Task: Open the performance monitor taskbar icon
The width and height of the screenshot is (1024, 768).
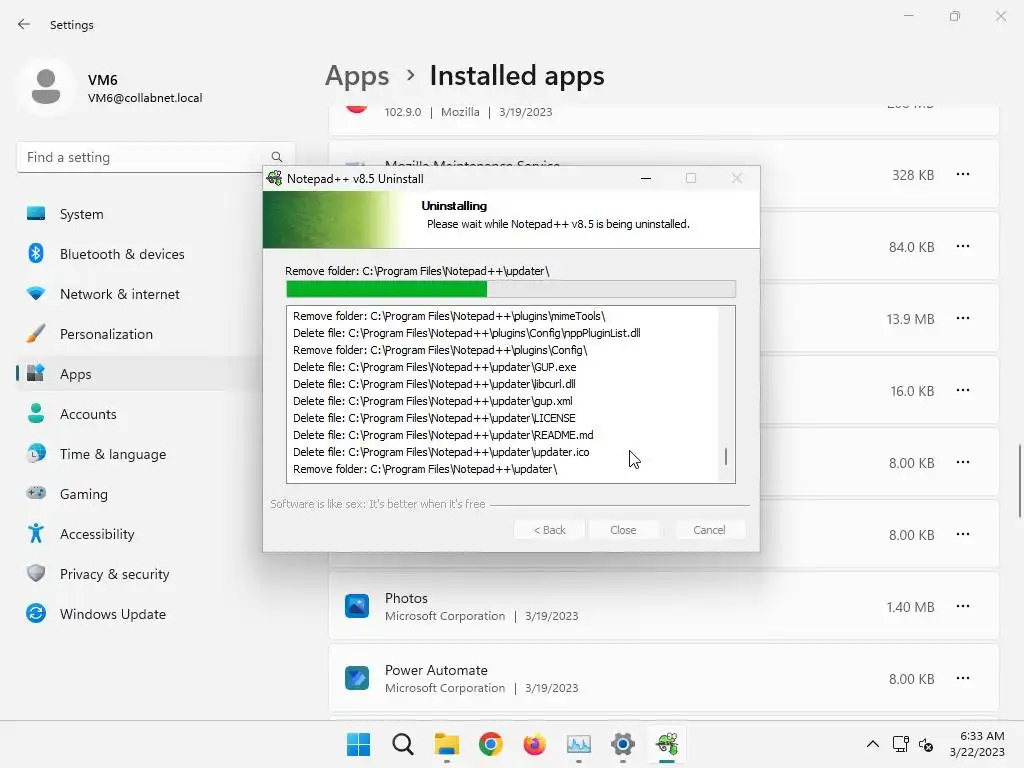Action: [579, 744]
